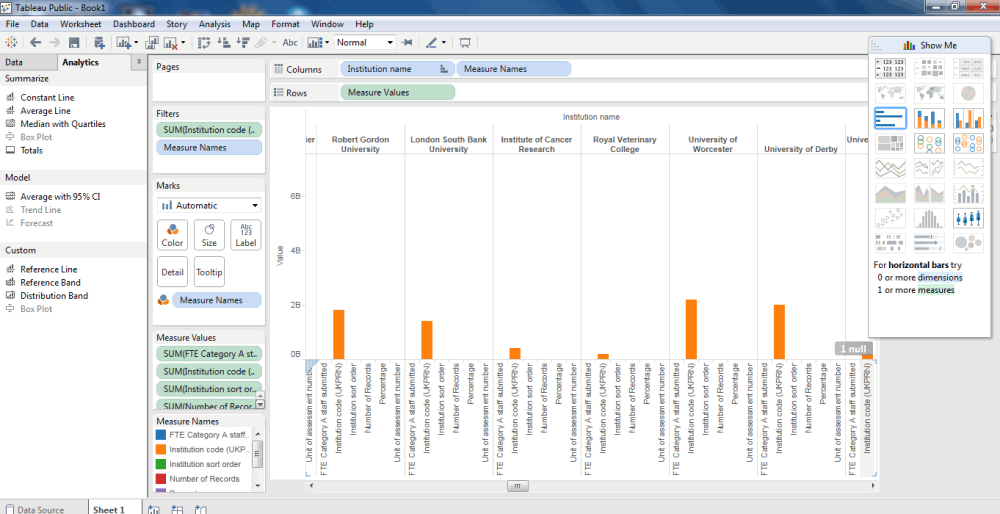Pick the circle views chart in Show Me
The width and height of the screenshot is (1000, 514).
(929, 143)
